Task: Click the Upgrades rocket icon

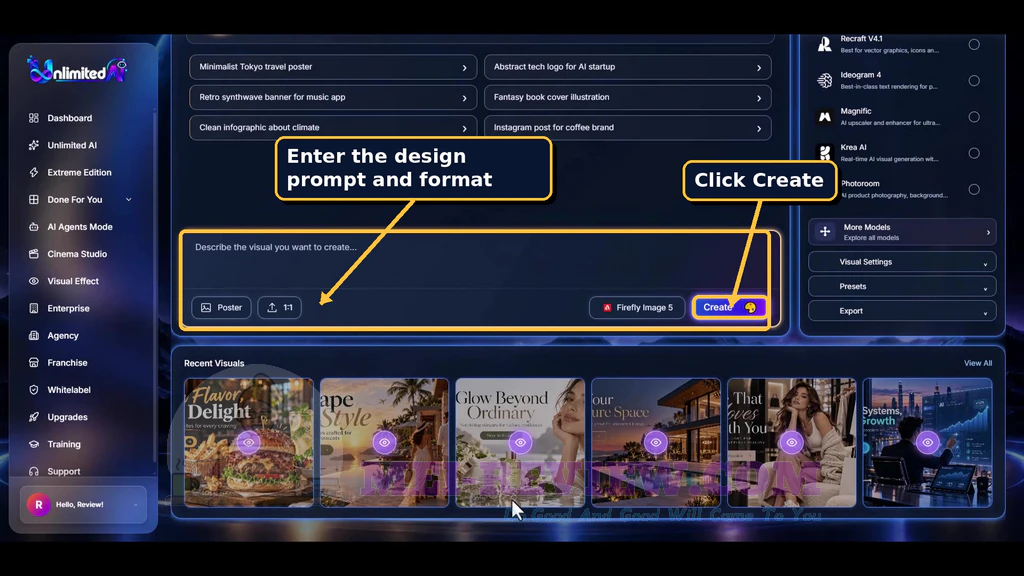Action: tap(34, 417)
